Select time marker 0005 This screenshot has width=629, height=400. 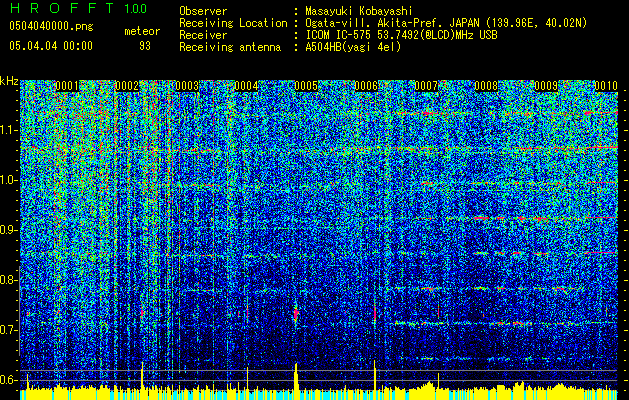point(306,86)
